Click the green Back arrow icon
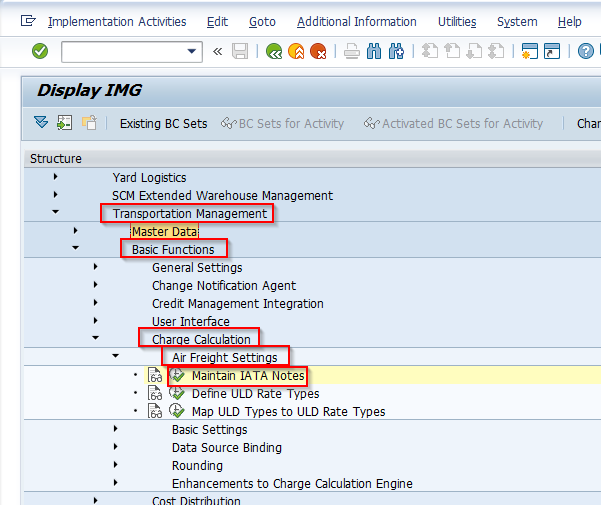 coord(274,51)
